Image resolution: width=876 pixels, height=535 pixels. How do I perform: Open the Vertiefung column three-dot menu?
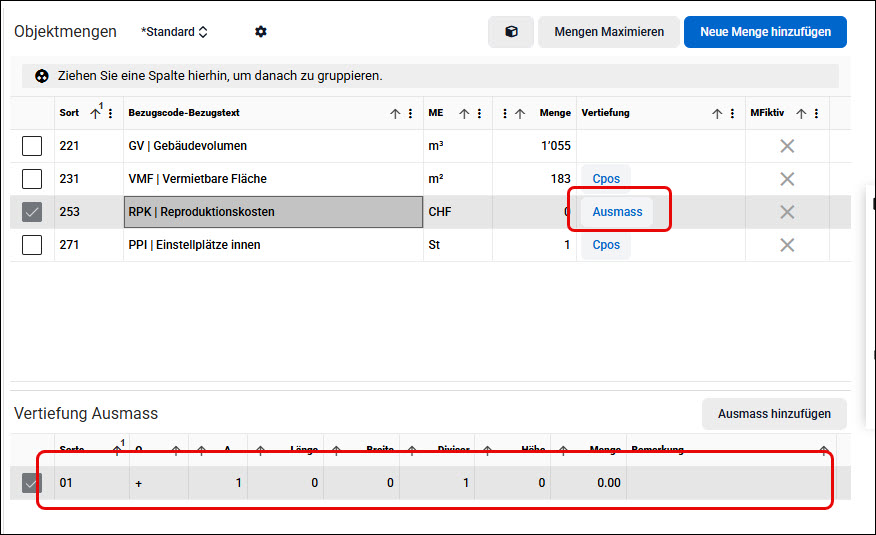tap(732, 113)
